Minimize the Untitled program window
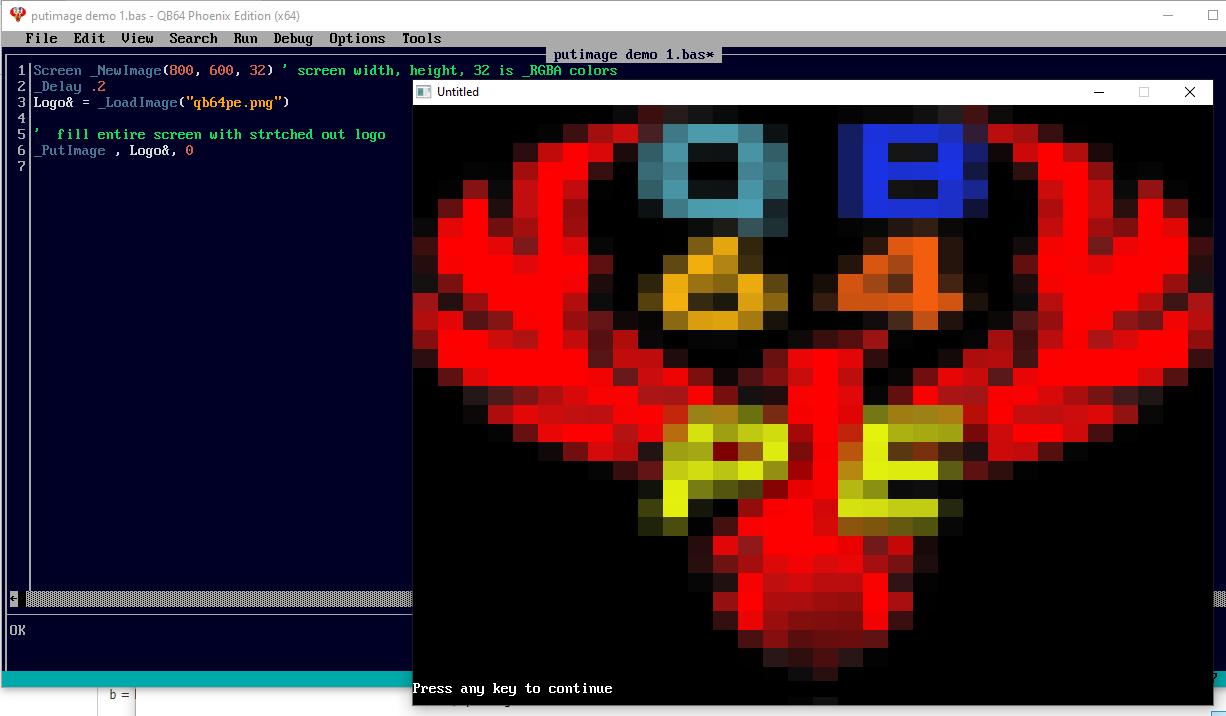The height and width of the screenshot is (716, 1226). pos(1099,92)
